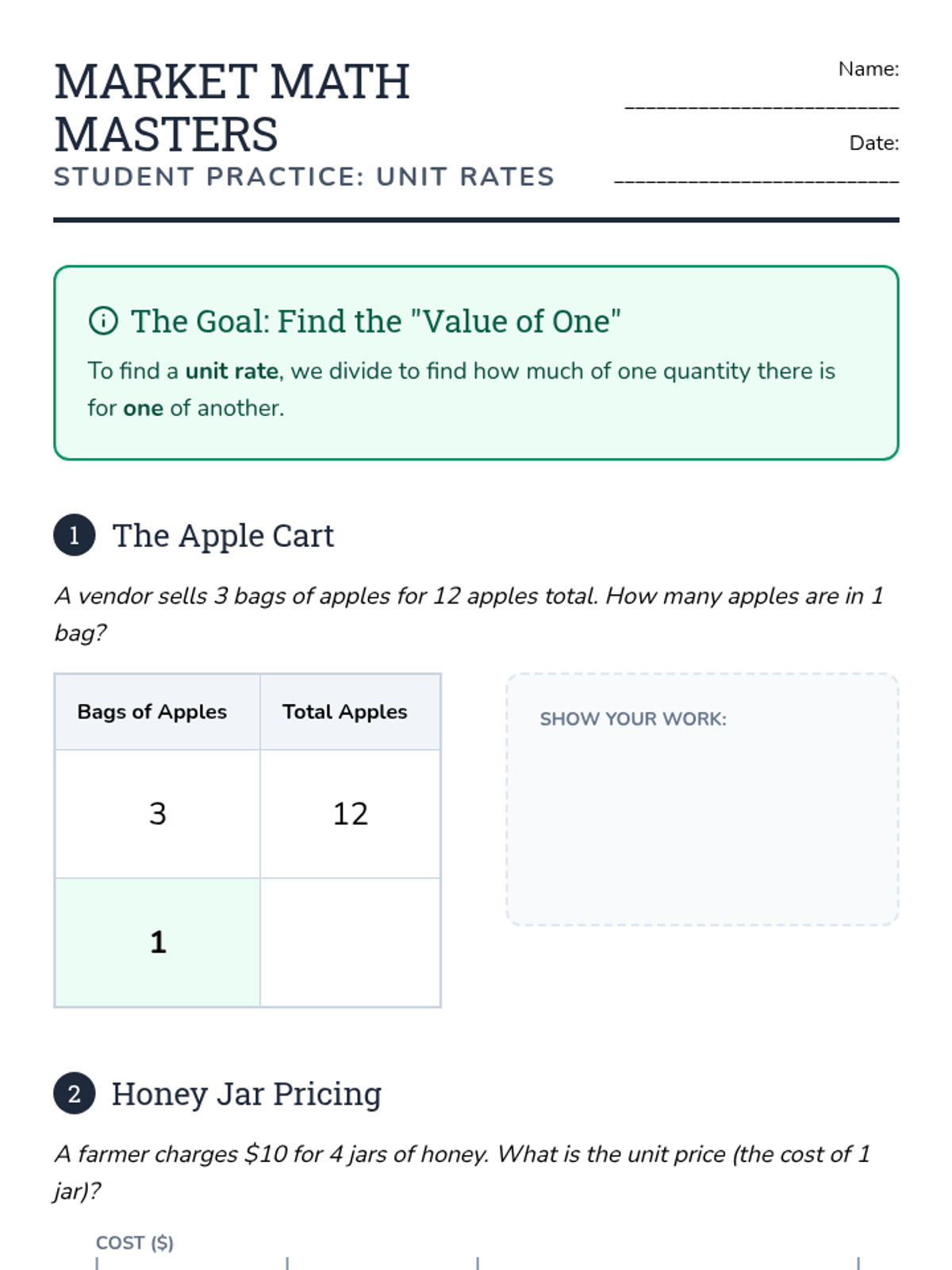Click the Show Your Work label
Viewport: 952px width, 1270px height.
point(633,719)
